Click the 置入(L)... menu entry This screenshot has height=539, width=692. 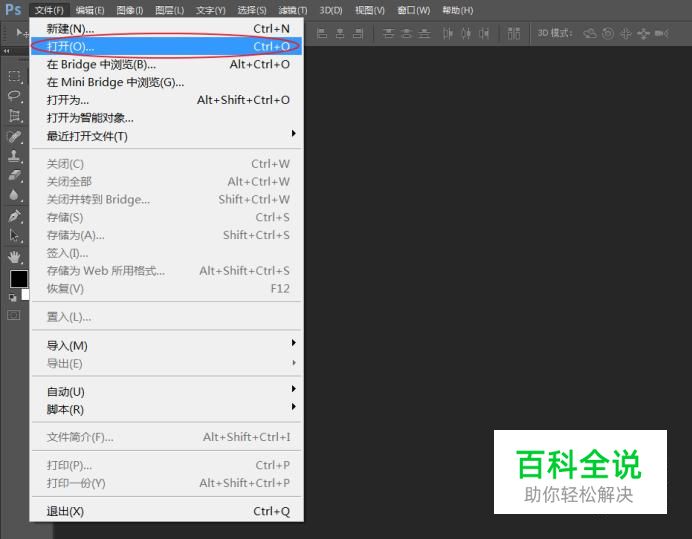click(166, 317)
